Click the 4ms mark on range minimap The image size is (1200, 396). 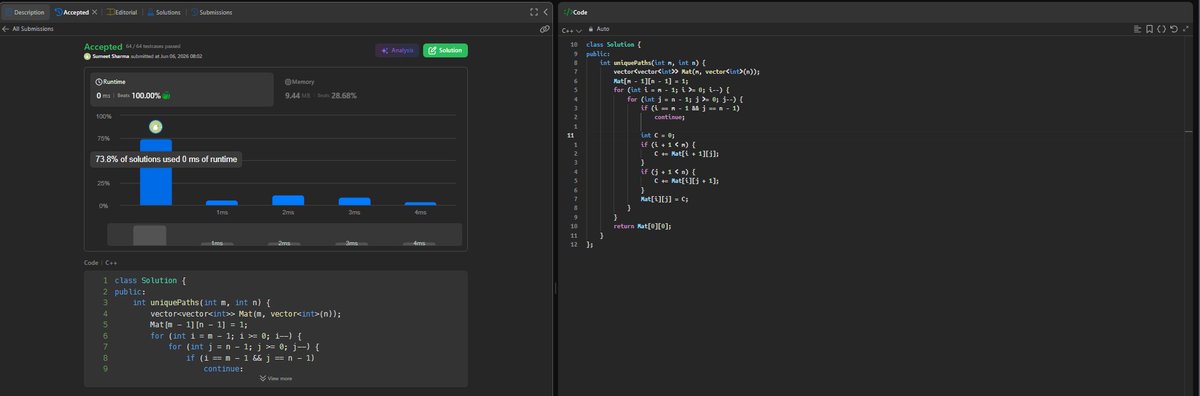click(x=418, y=243)
